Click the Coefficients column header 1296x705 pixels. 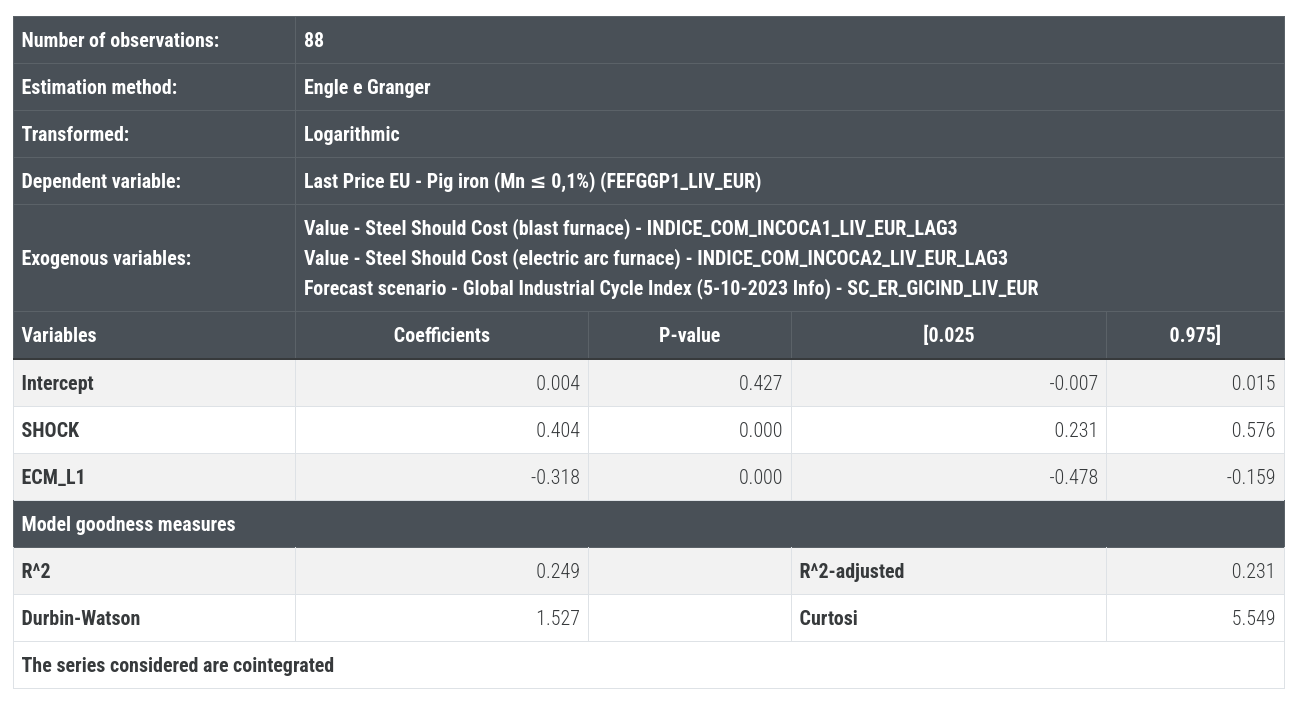[x=441, y=335]
